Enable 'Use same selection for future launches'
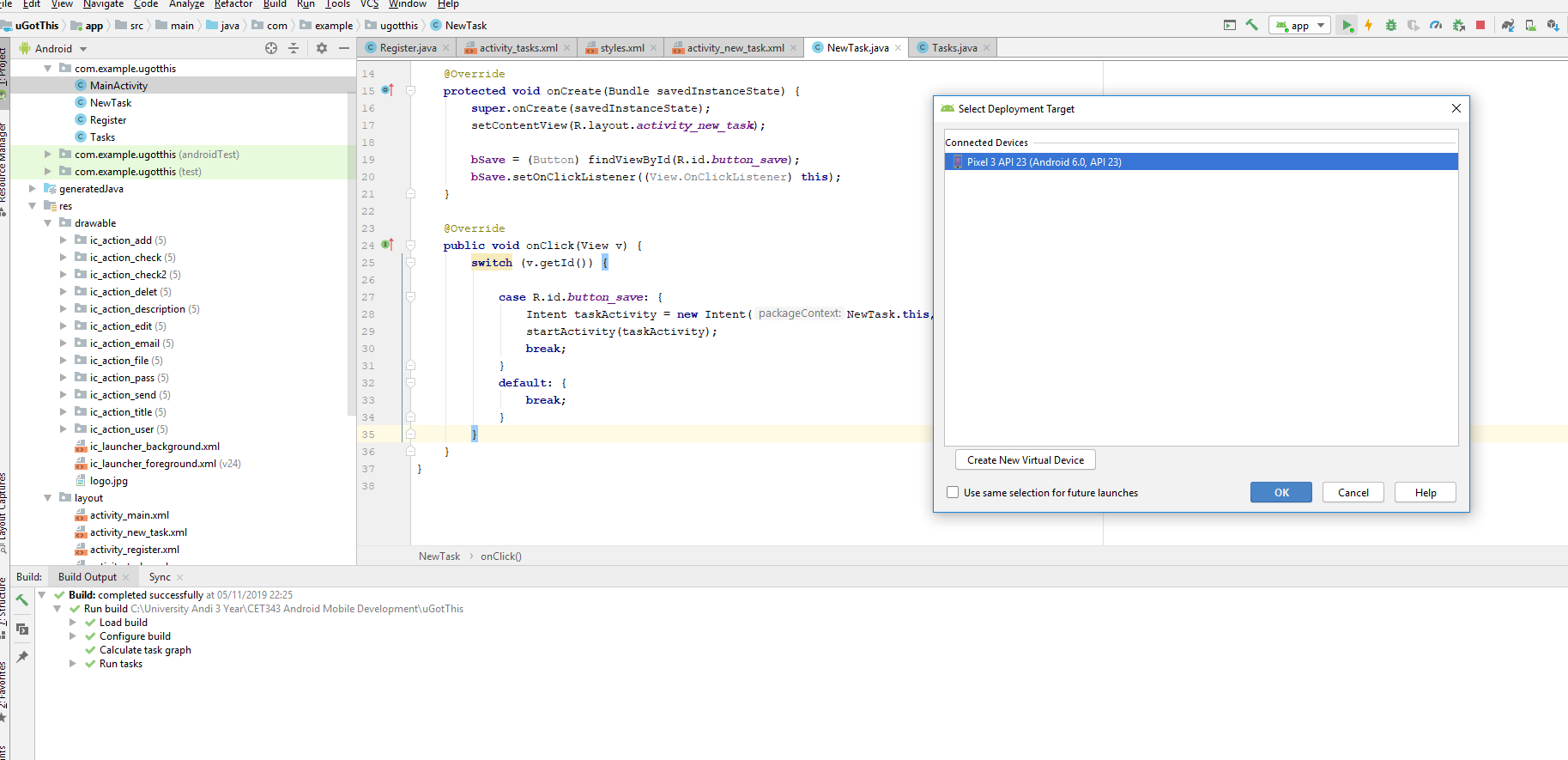Image resolution: width=1568 pixels, height=760 pixels. click(x=953, y=493)
